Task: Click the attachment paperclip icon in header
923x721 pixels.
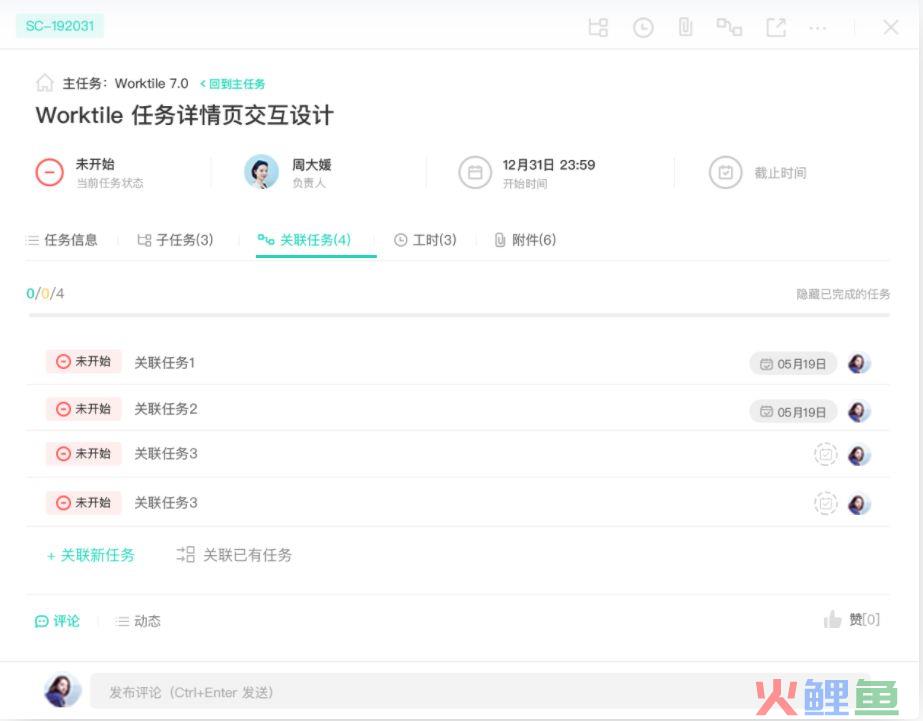Action: (x=685, y=27)
